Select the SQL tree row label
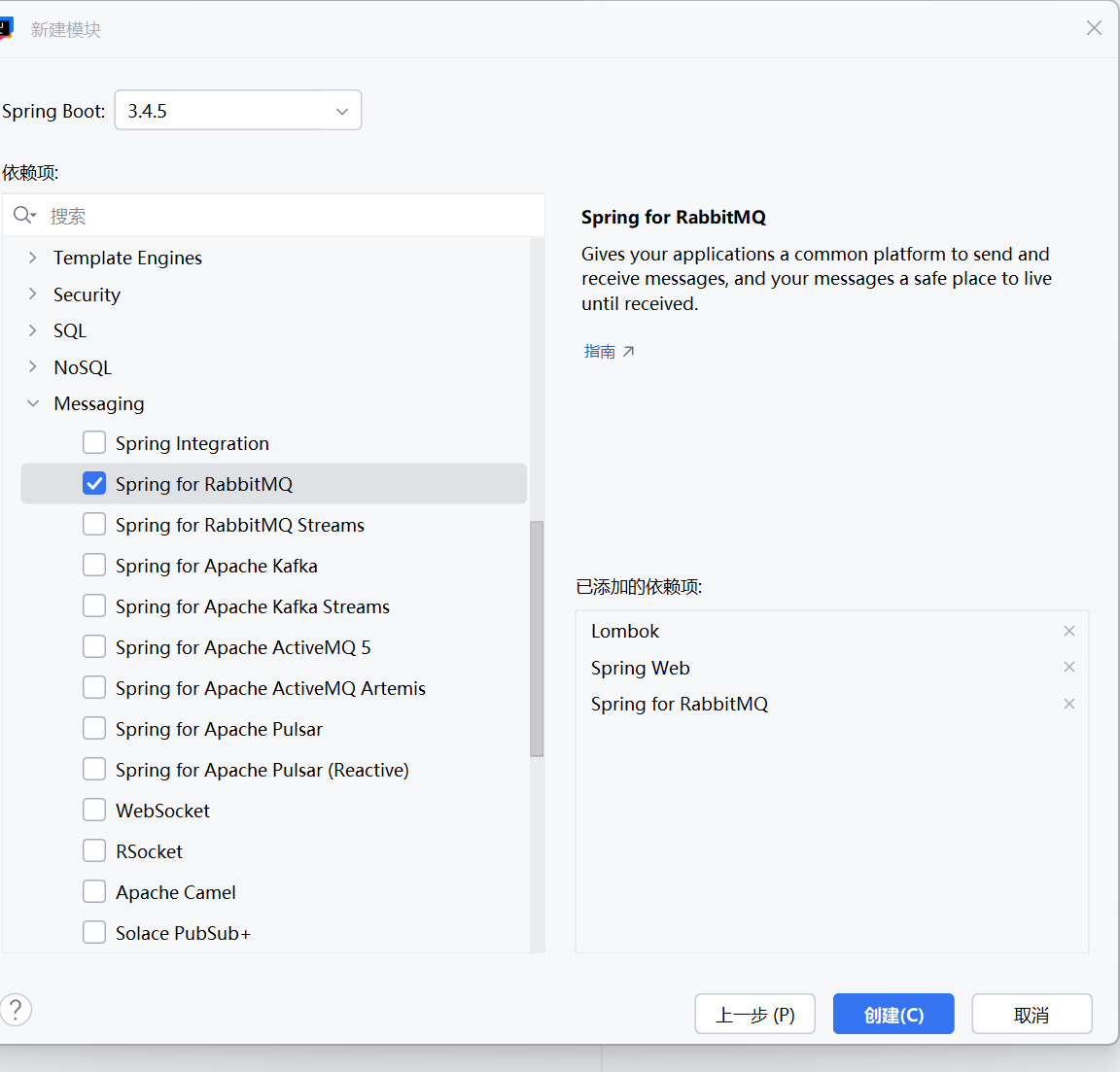Viewport: 1120px width, 1072px height. click(x=70, y=330)
